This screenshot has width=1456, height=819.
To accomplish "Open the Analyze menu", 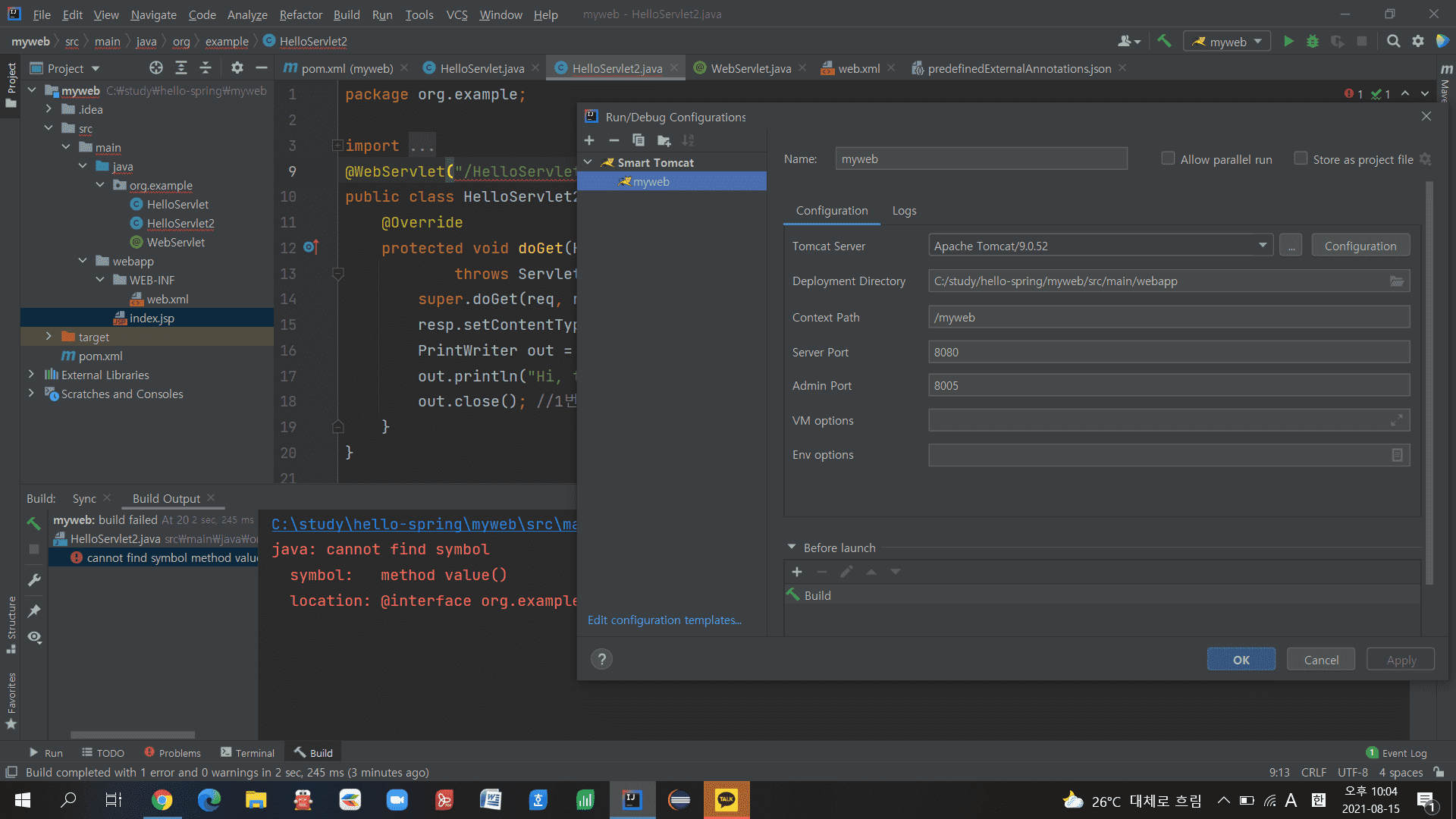I will click(247, 14).
